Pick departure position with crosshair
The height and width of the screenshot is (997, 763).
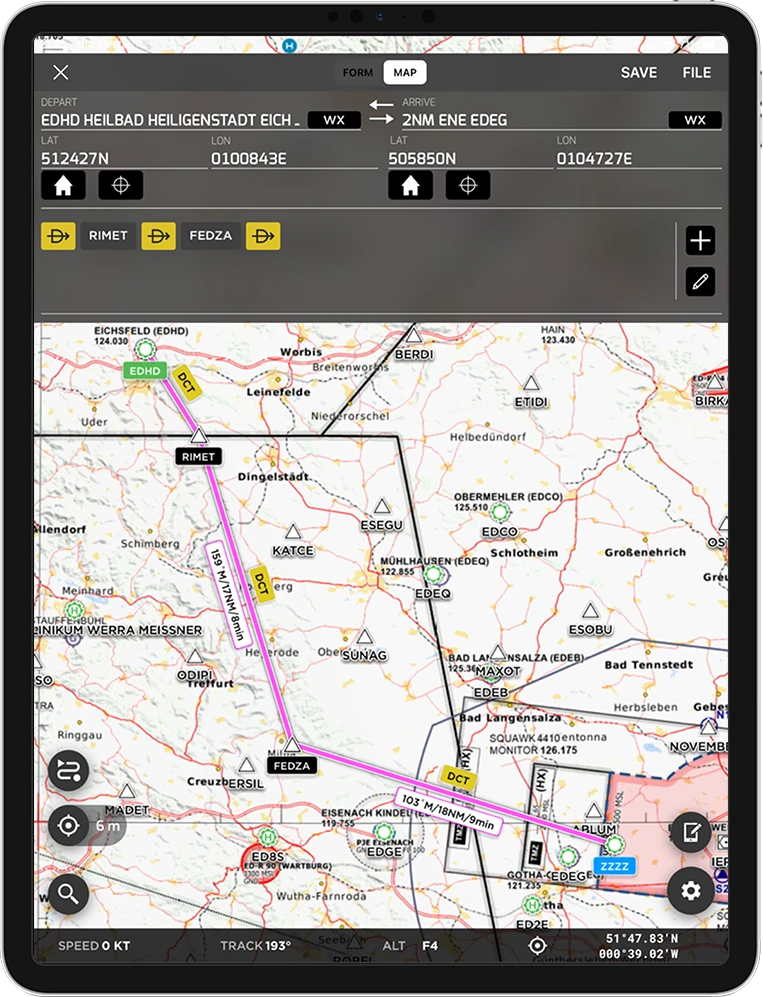(x=120, y=186)
